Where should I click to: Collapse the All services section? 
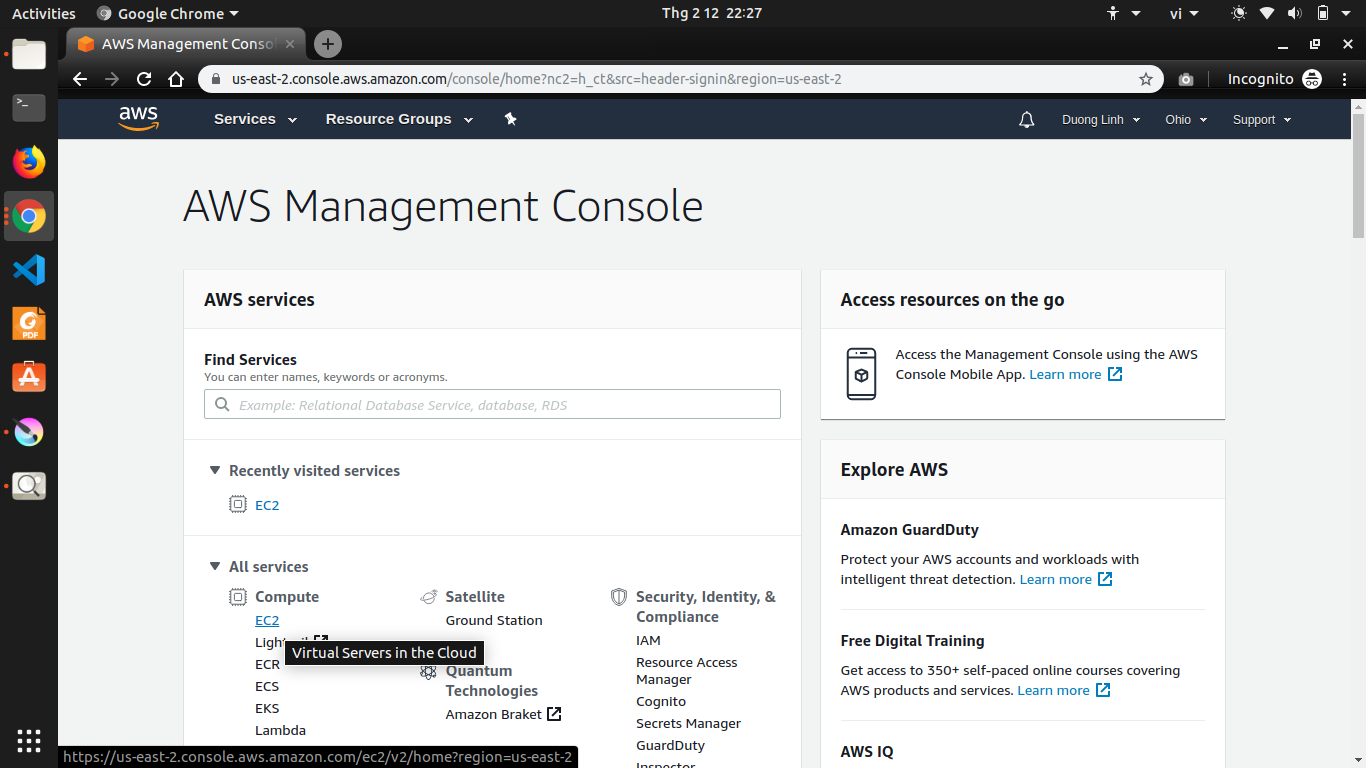coord(214,566)
